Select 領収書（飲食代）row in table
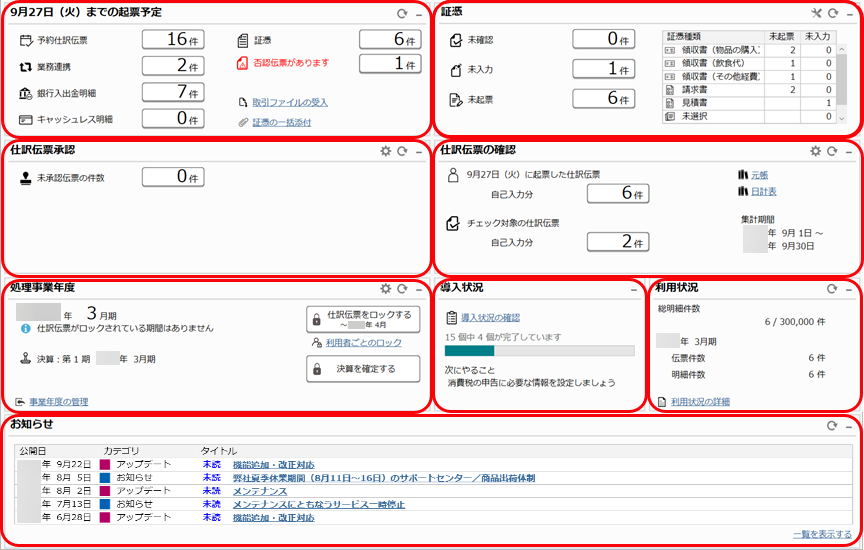The width and height of the screenshot is (864, 550). click(x=750, y=63)
